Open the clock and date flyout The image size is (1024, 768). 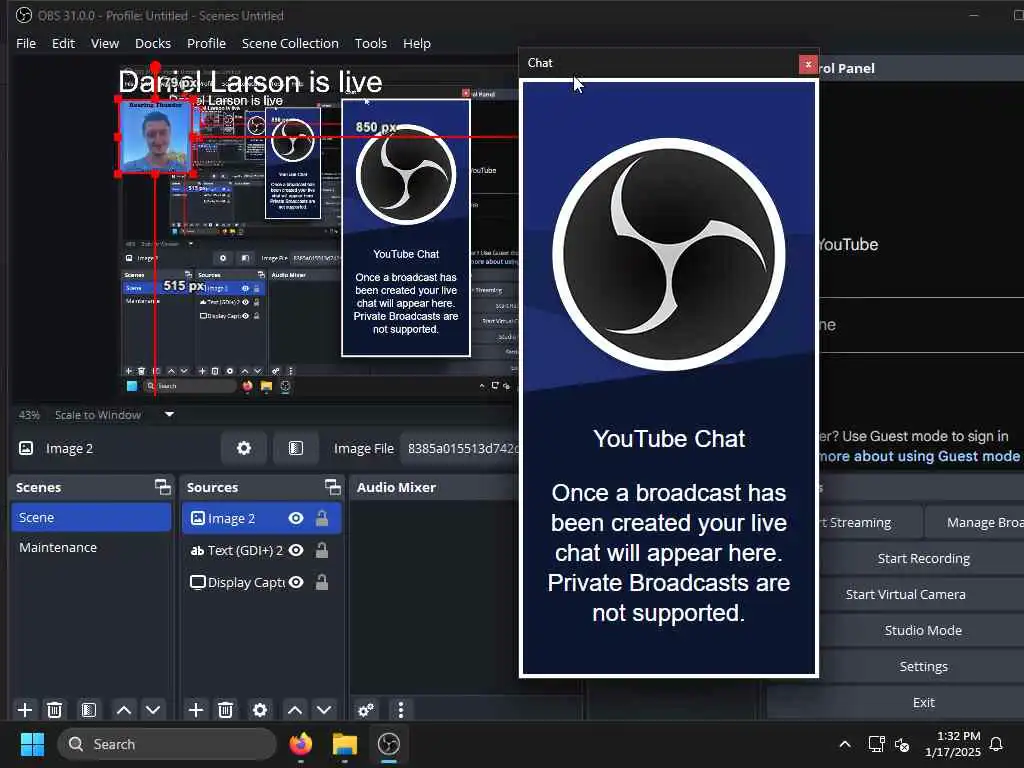pos(953,744)
